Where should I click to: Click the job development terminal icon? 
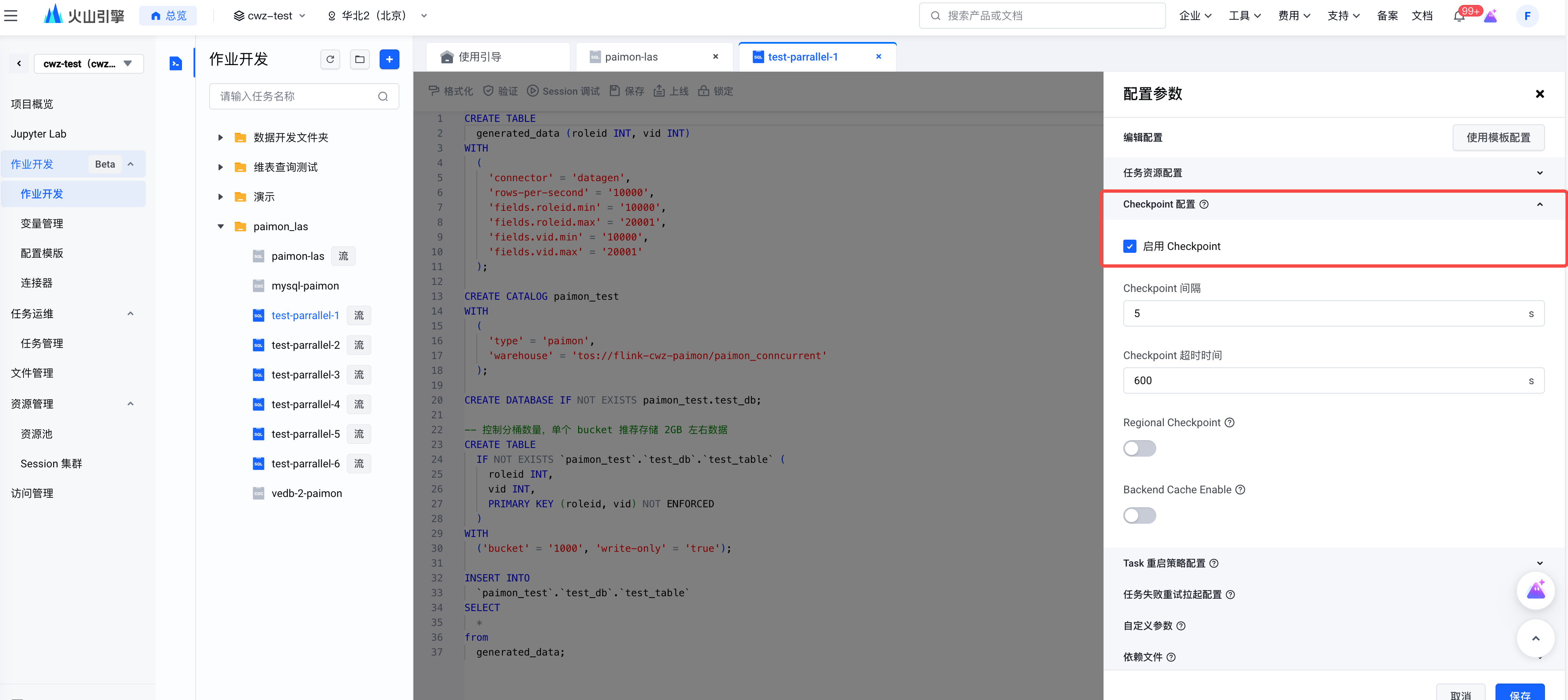click(x=175, y=63)
